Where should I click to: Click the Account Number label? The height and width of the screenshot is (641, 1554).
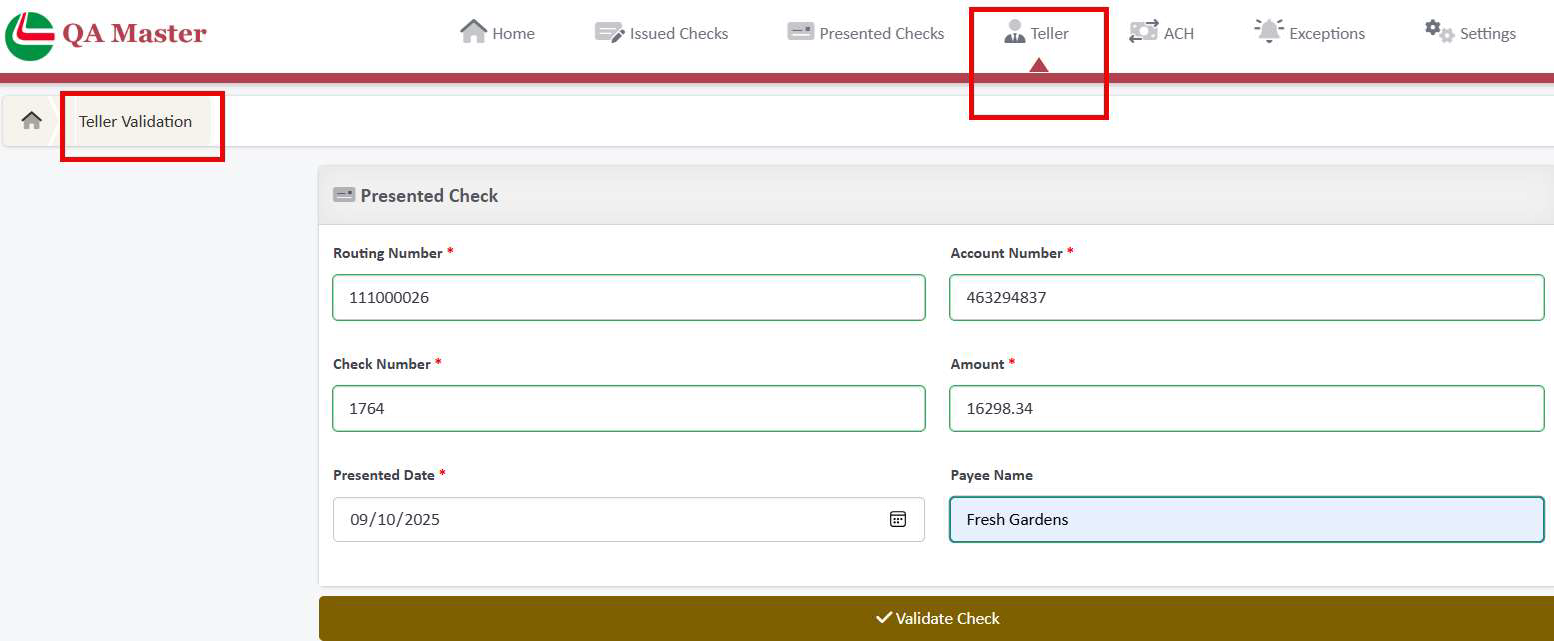[x=1006, y=253]
